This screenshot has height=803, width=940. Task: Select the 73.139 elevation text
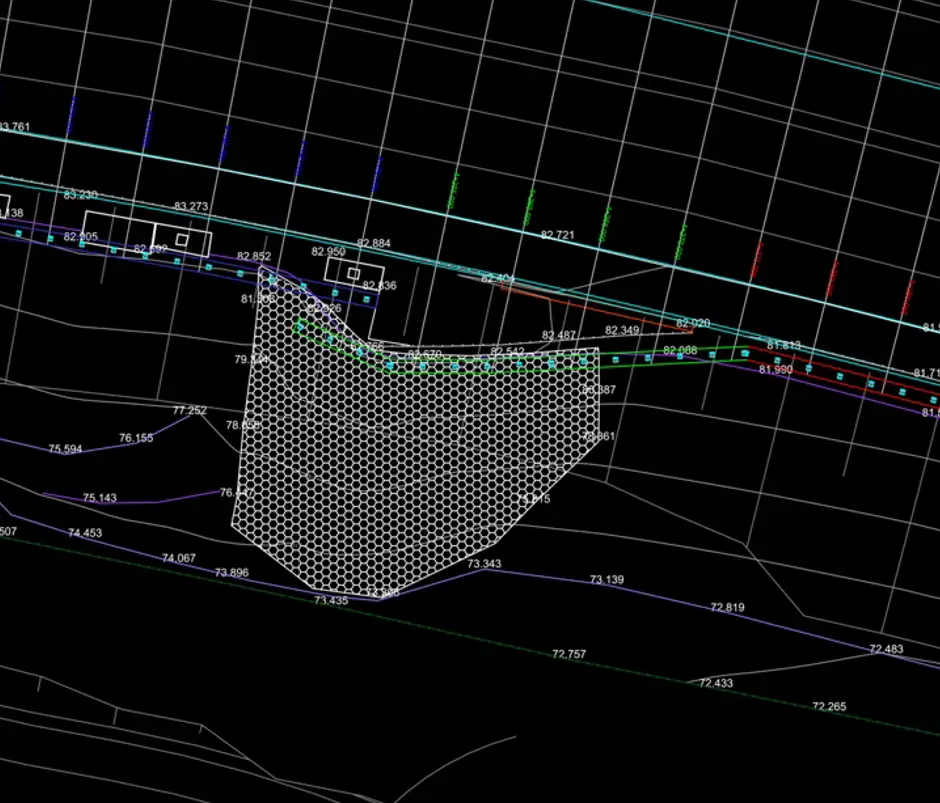tap(606, 580)
